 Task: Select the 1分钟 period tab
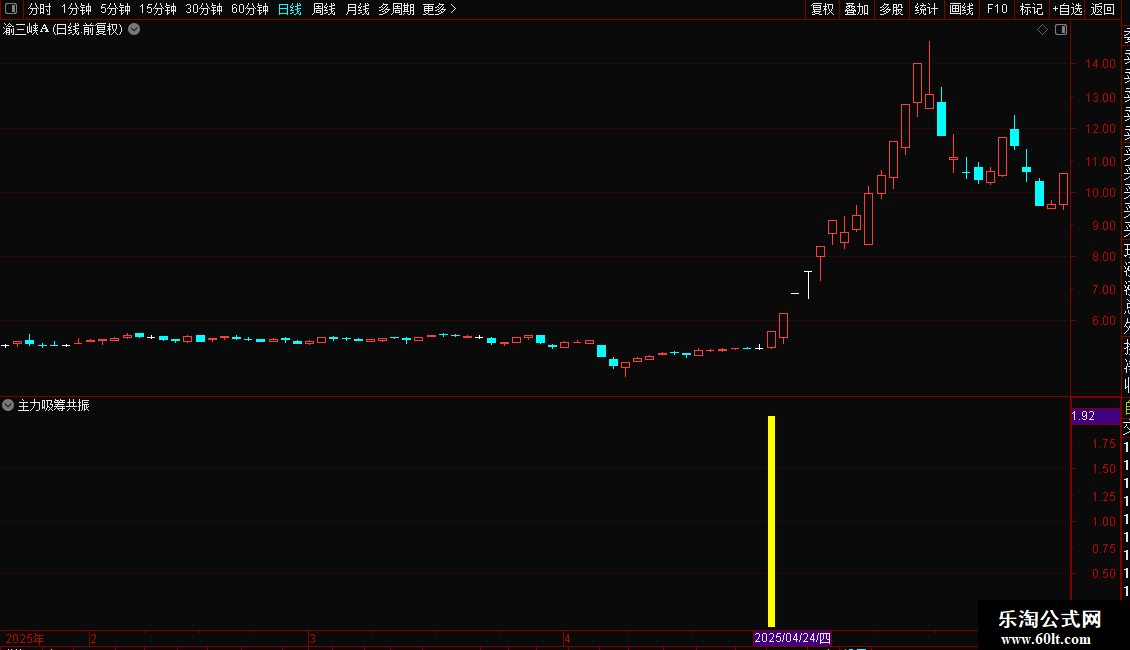(x=76, y=9)
